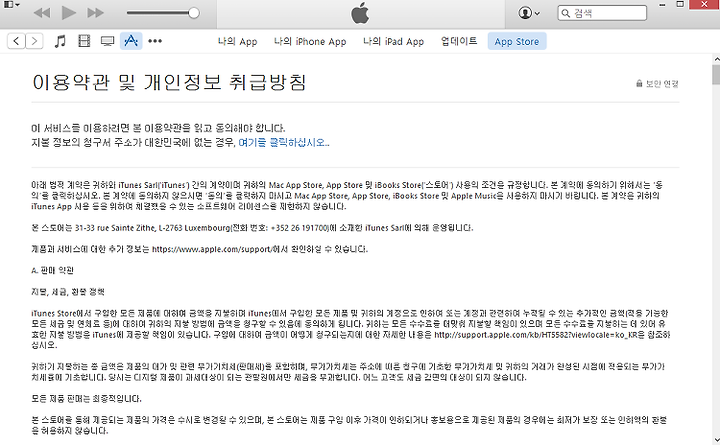Close the iTunes window
720x445 pixels.
click(705, 5)
